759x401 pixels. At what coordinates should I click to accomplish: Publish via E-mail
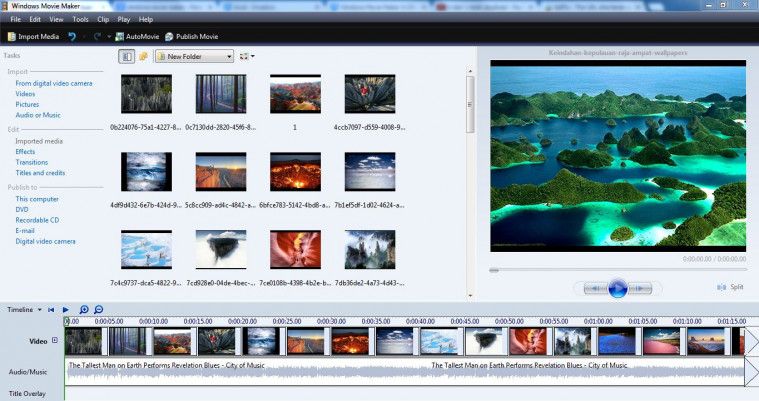25,231
